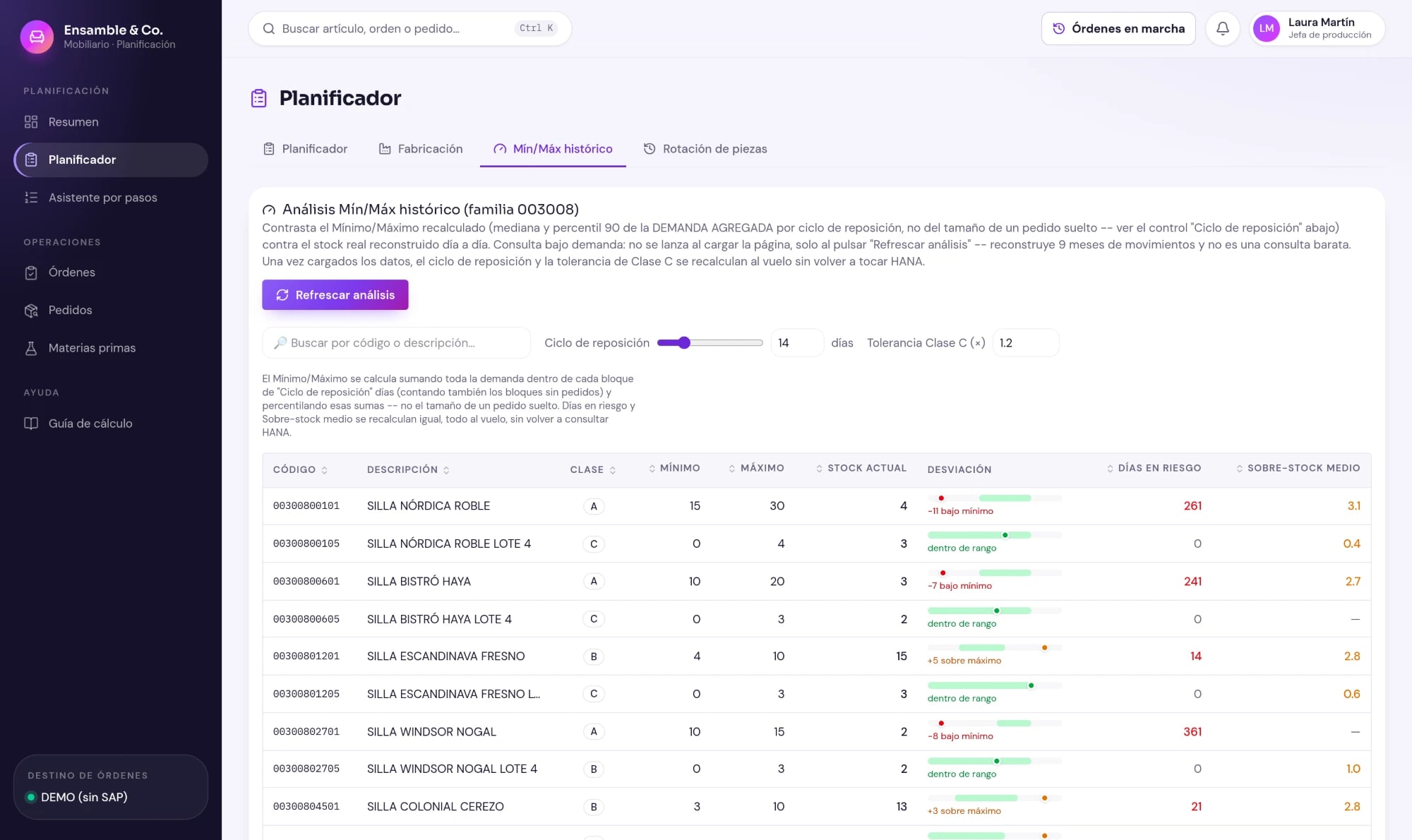Click the Resumen grid icon in the sidebar
Viewport: 1412px width, 840px height.
click(x=31, y=122)
